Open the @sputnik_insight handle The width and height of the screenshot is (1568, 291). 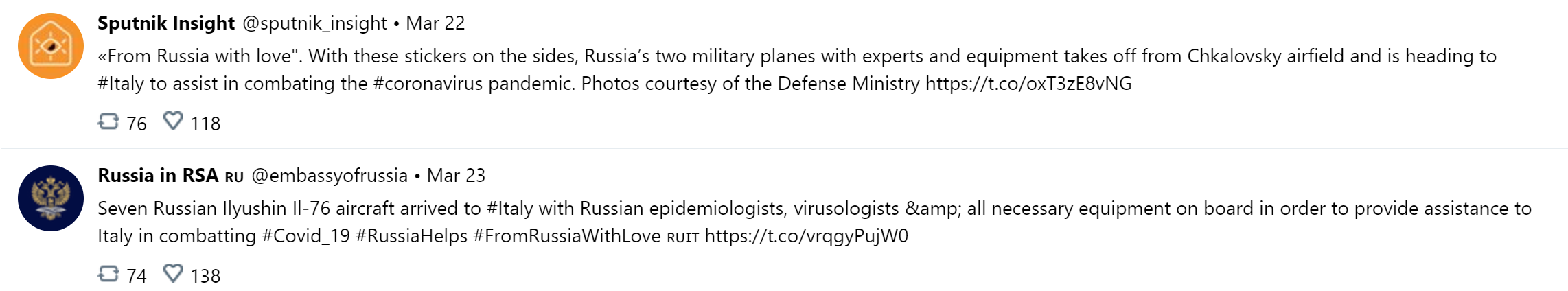click(315, 23)
